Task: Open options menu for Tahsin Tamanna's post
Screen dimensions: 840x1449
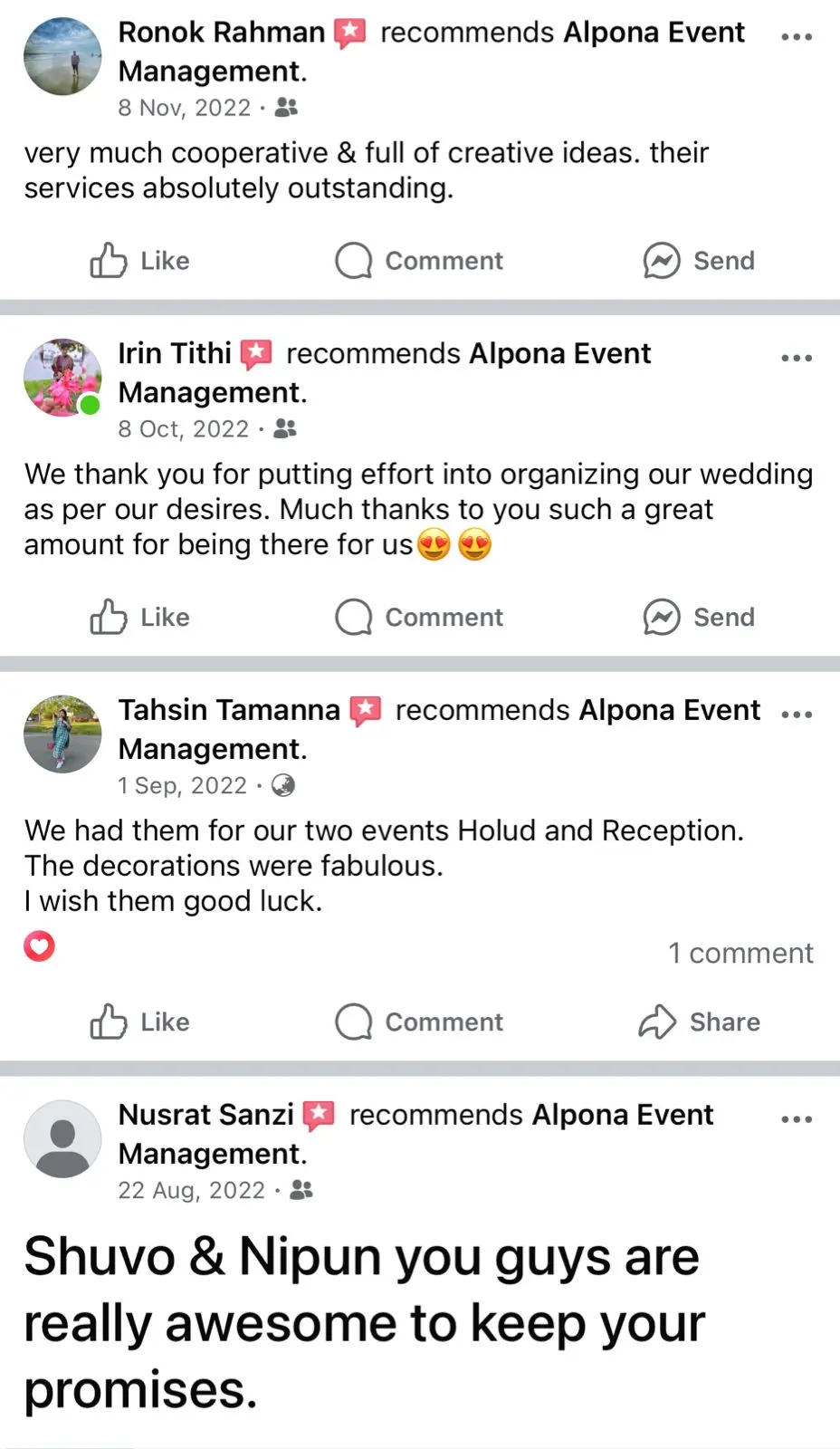Action: [x=796, y=715]
